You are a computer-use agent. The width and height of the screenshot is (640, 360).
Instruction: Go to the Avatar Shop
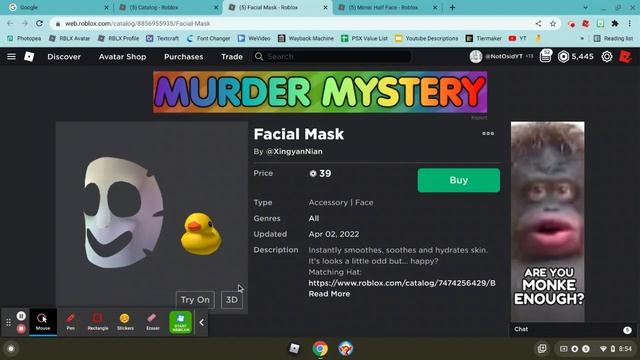[122, 57]
